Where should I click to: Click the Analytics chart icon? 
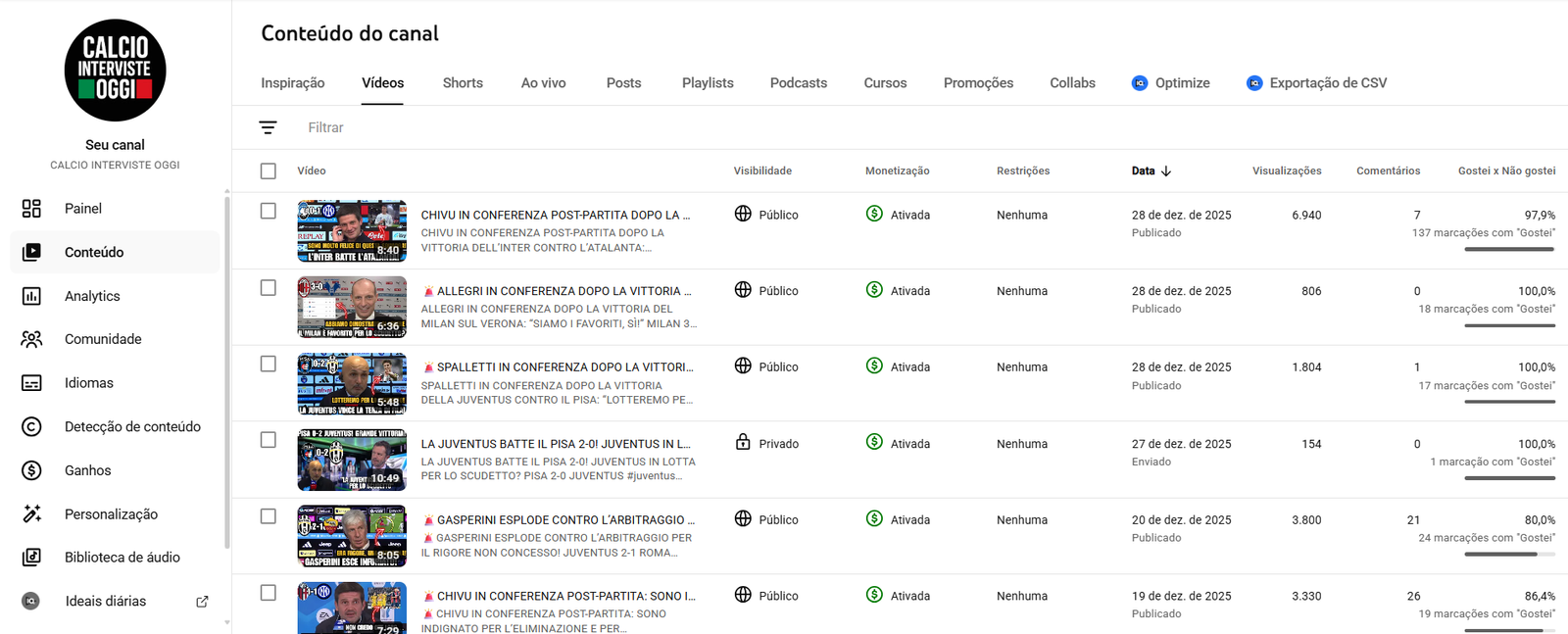coord(31,296)
